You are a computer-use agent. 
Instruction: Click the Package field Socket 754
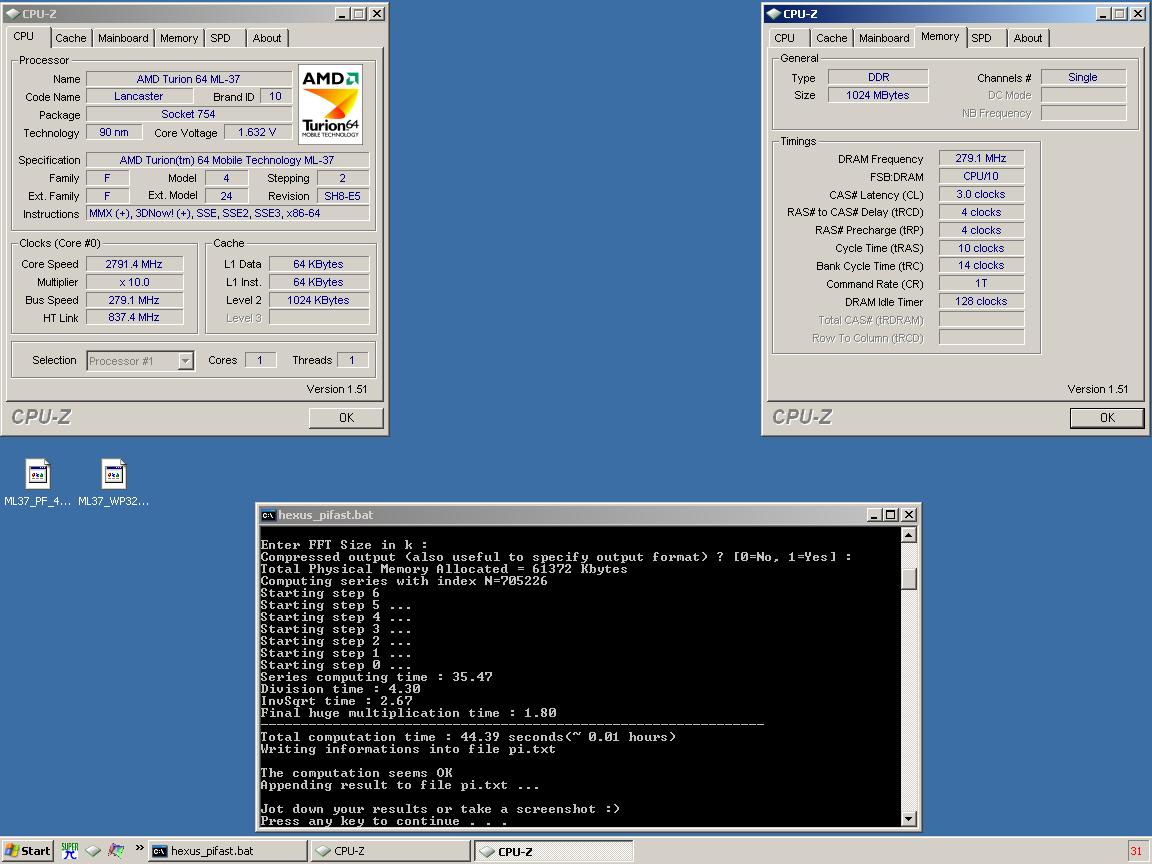point(189,114)
